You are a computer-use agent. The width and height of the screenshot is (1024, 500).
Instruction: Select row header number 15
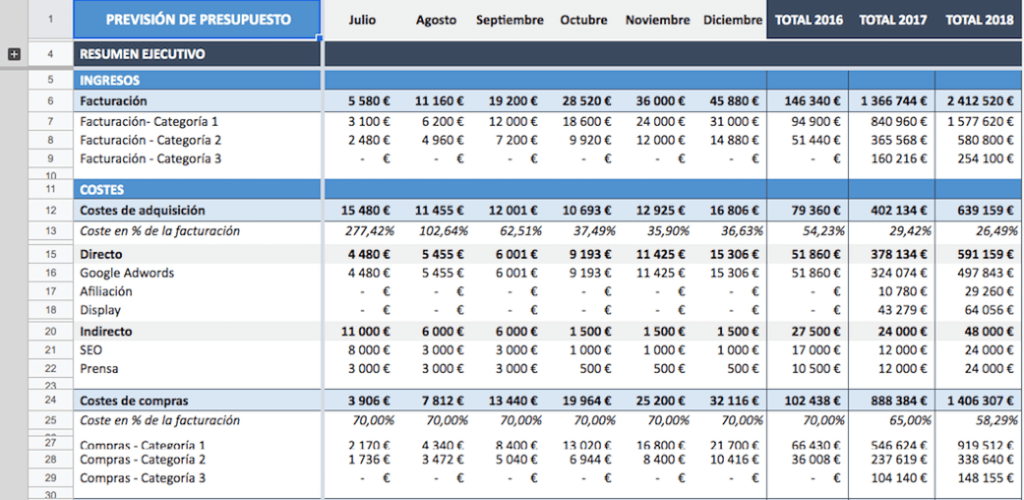pyautogui.click(x=50, y=255)
